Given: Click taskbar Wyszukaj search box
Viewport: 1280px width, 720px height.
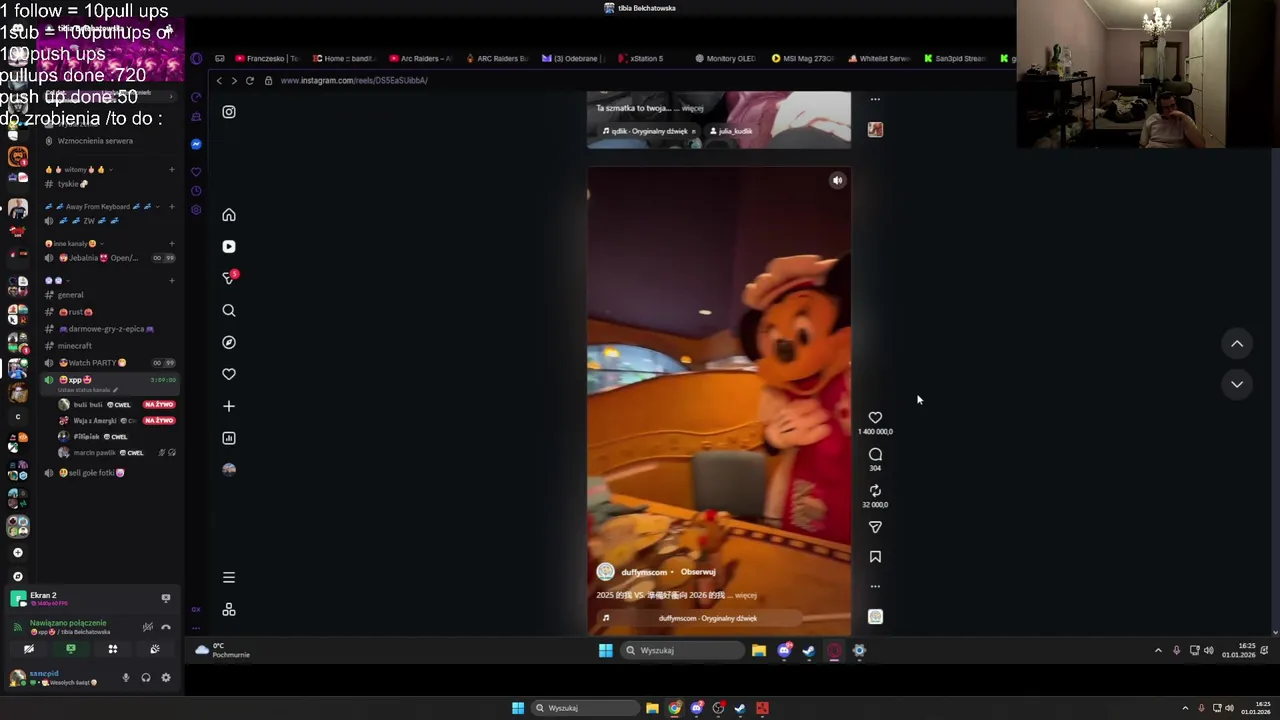Looking at the screenshot, I should point(585,708).
